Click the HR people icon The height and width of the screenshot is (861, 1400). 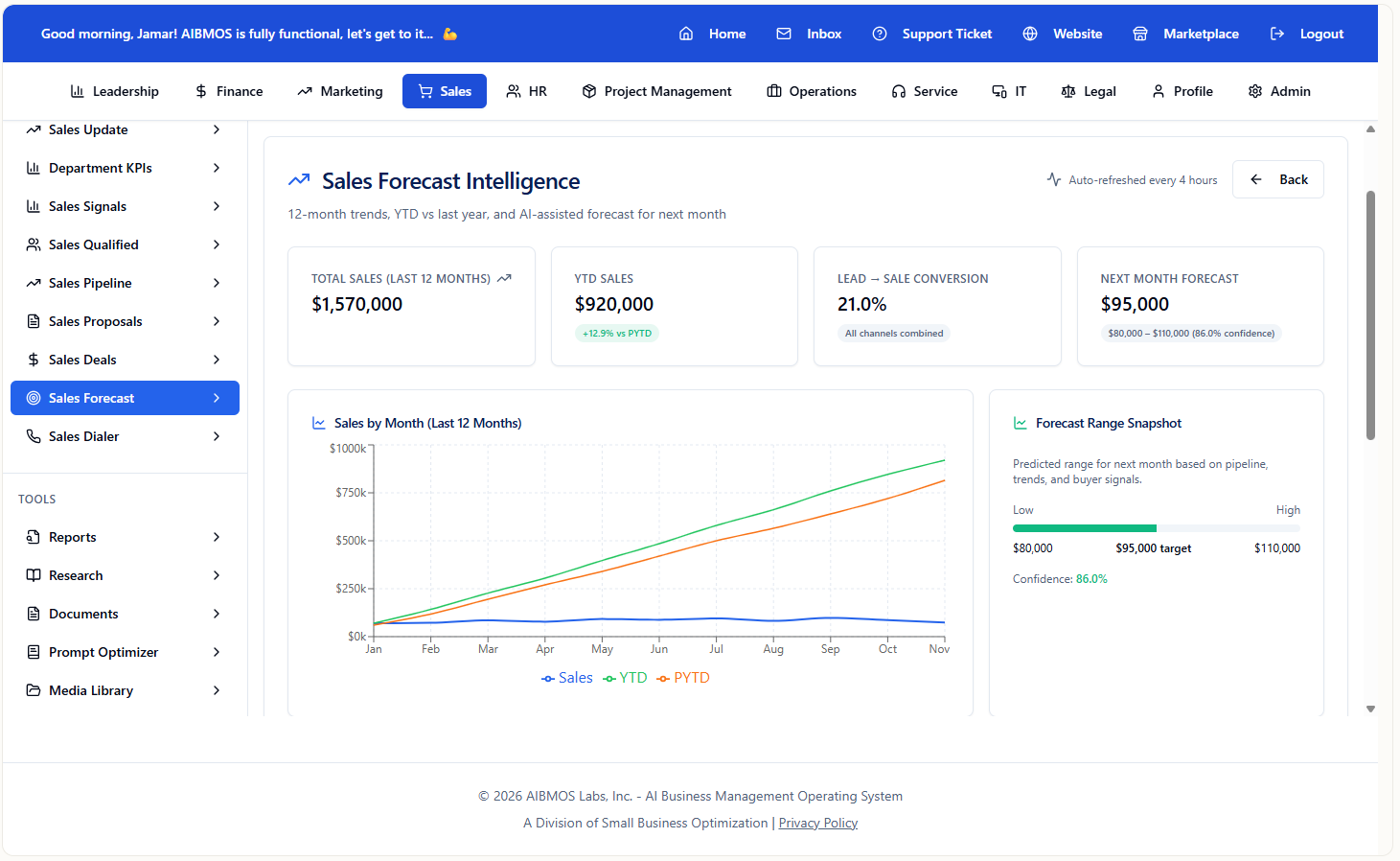tap(514, 91)
